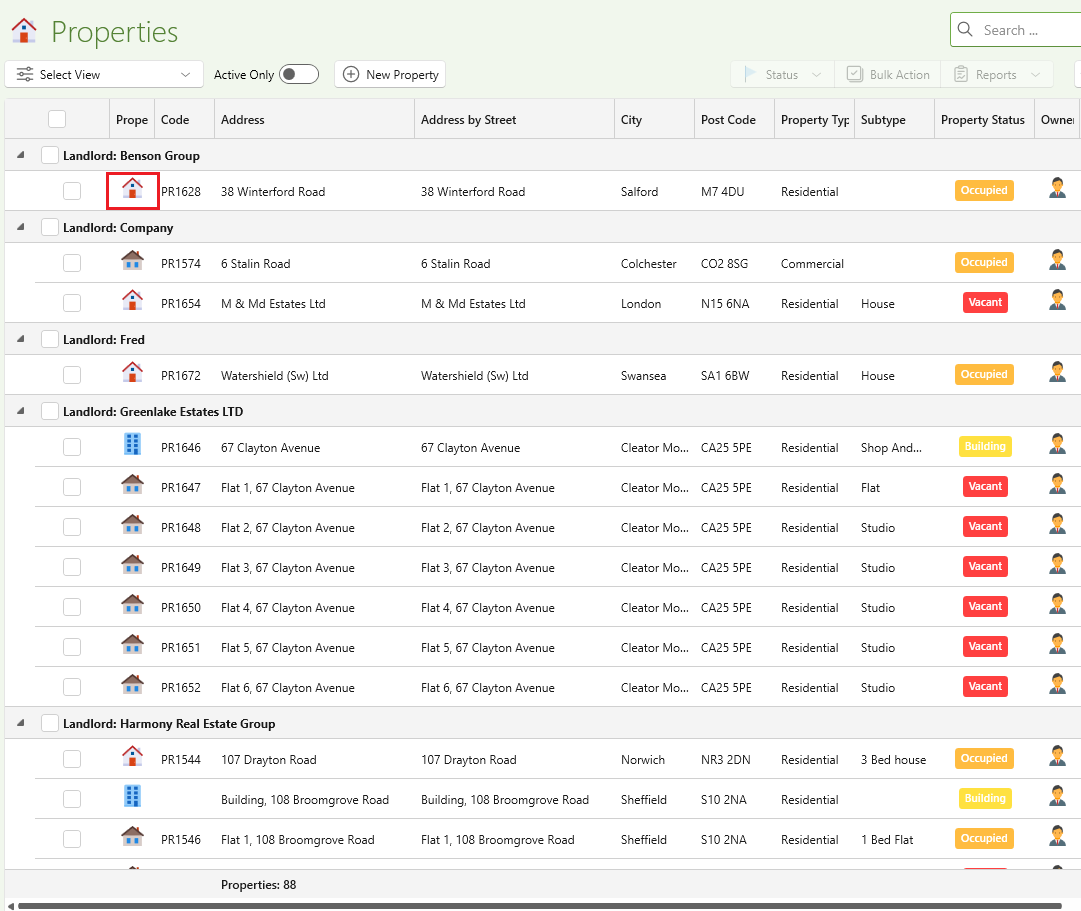Toggle the Active Only switch
This screenshot has height=911, width=1081.
[x=299, y=74]
